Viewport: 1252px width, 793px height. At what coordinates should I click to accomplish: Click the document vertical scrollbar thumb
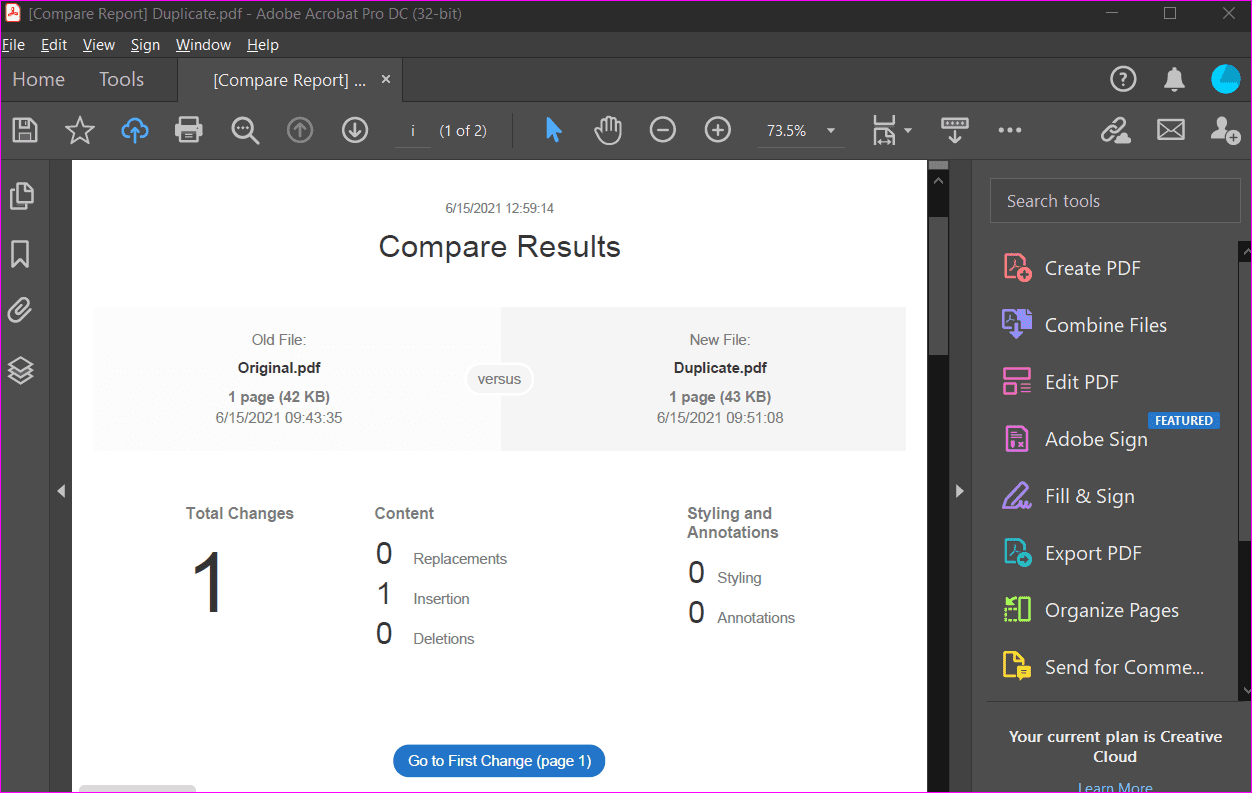[938, 285]
